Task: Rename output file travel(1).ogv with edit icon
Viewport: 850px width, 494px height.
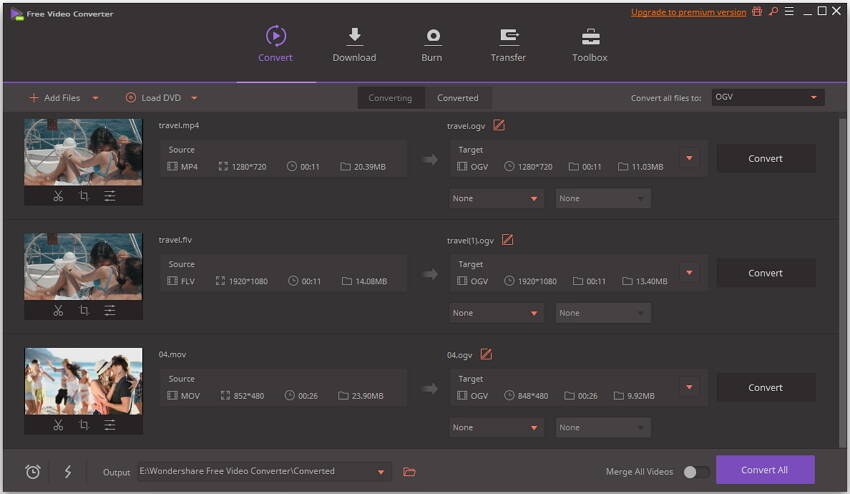Action: [507, 240]
